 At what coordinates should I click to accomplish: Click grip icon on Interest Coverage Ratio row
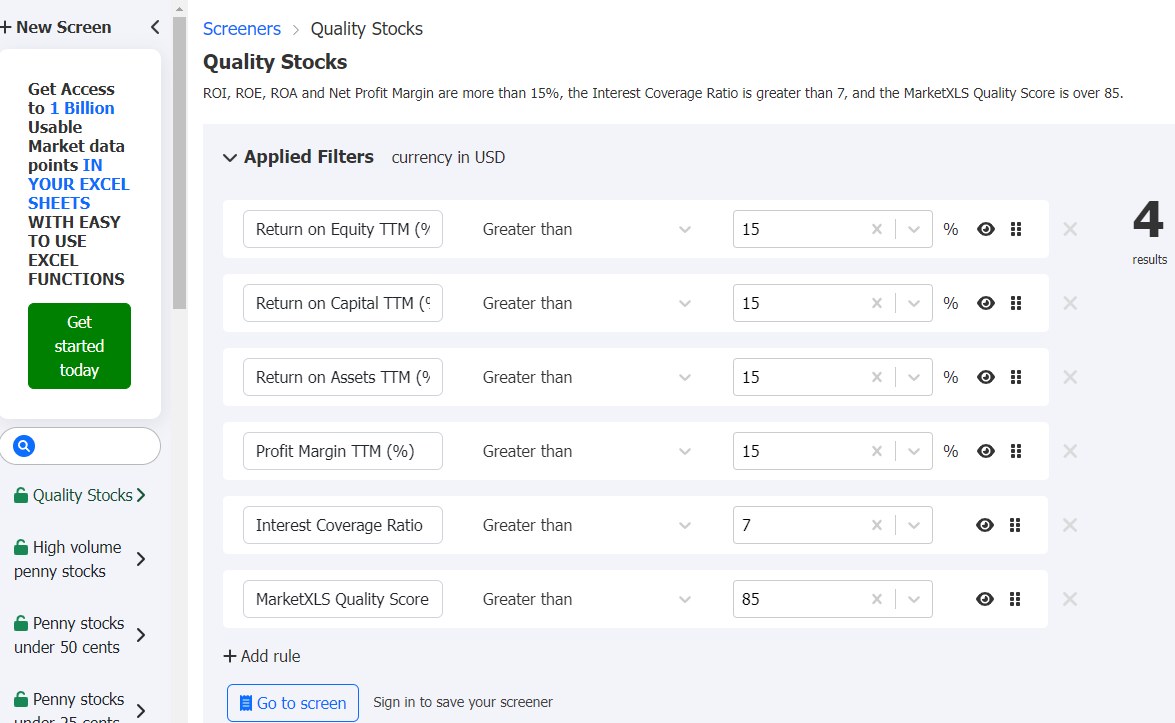tap(1015, 525)
